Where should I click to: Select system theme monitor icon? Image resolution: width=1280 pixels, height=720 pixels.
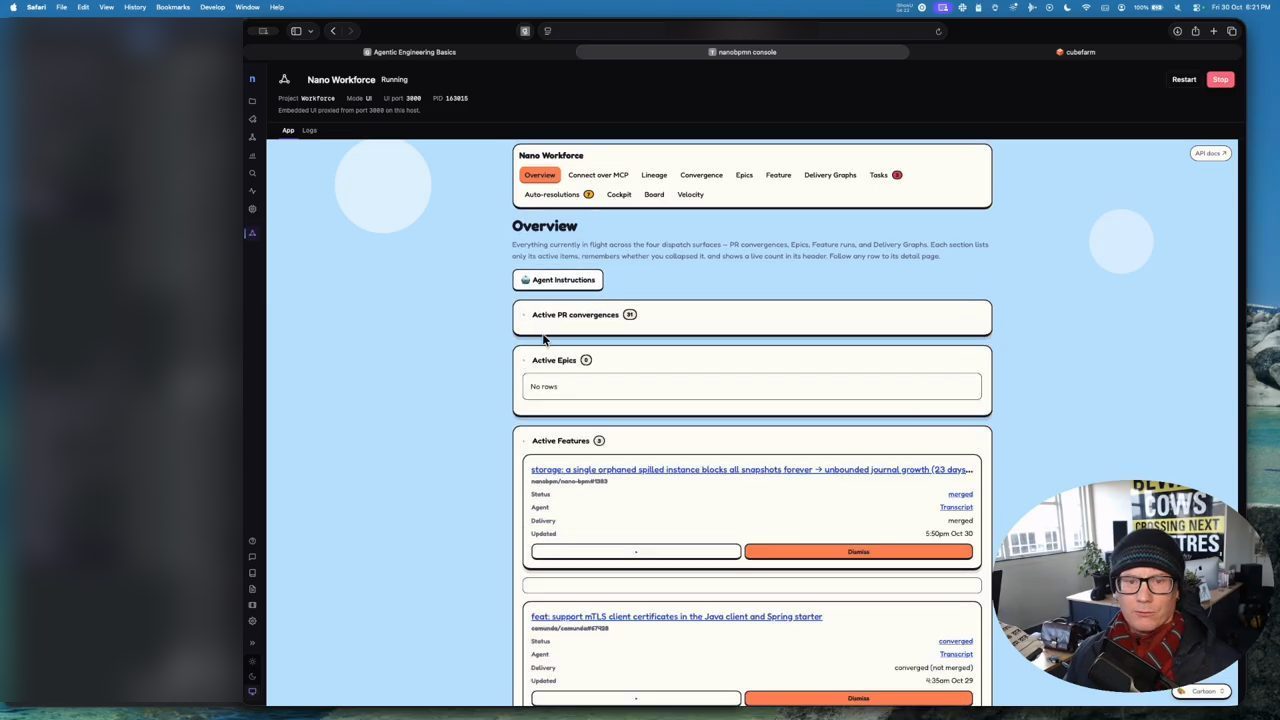click(x=252, y=692)
